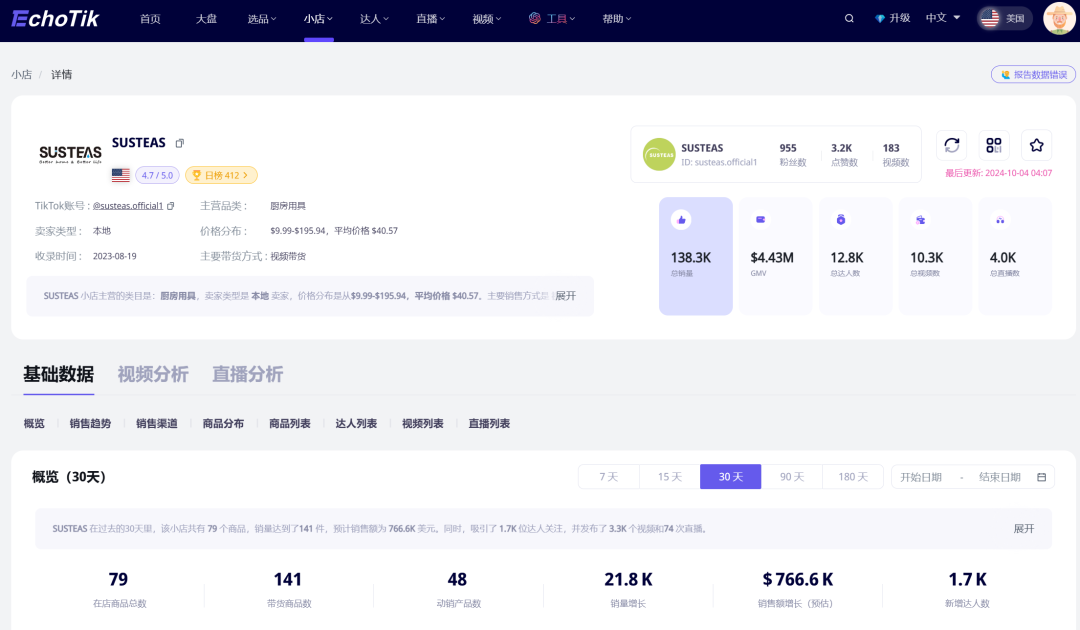Jump to 直播列表 section
The image size is (1080, 630).
click(x=489, y=423)
